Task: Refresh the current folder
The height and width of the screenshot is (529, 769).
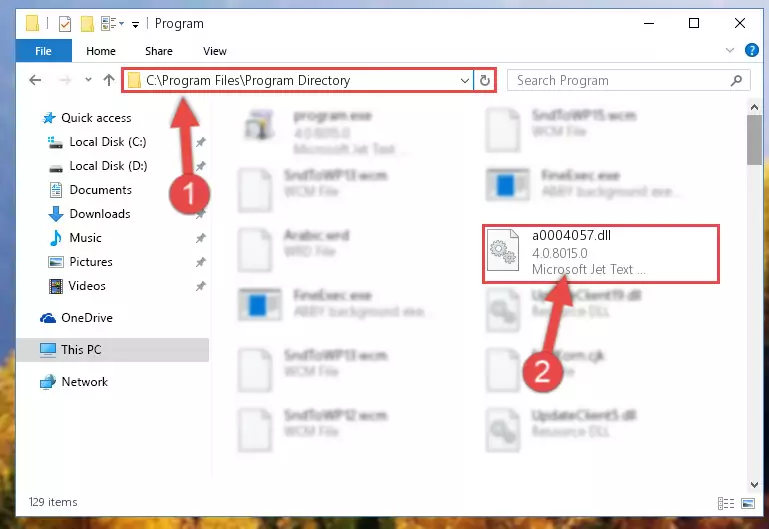Action: pos(485,80)
